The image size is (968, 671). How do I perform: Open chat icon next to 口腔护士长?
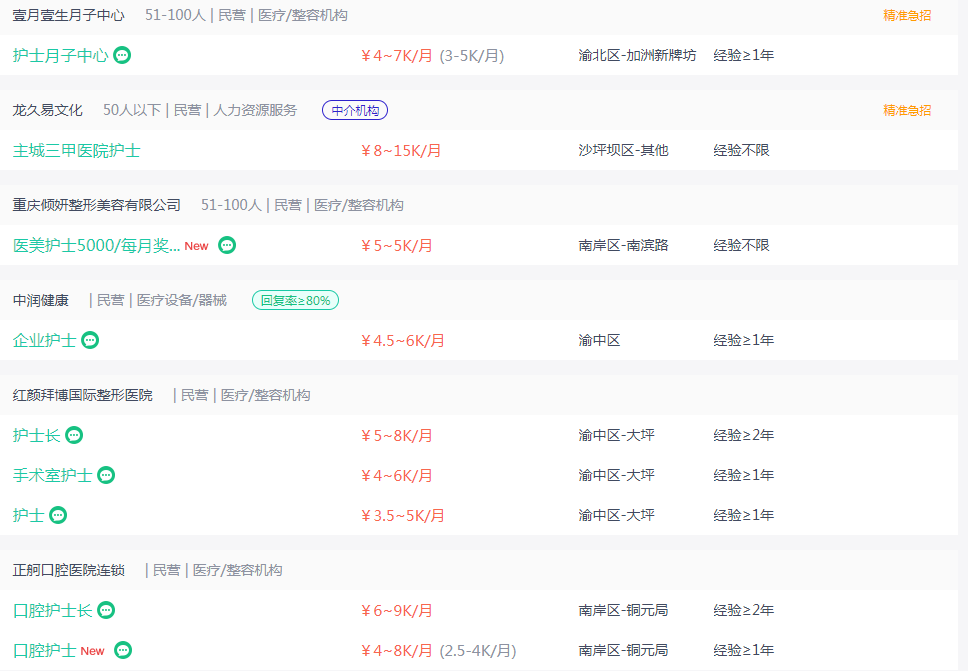[x=106, y=611]
